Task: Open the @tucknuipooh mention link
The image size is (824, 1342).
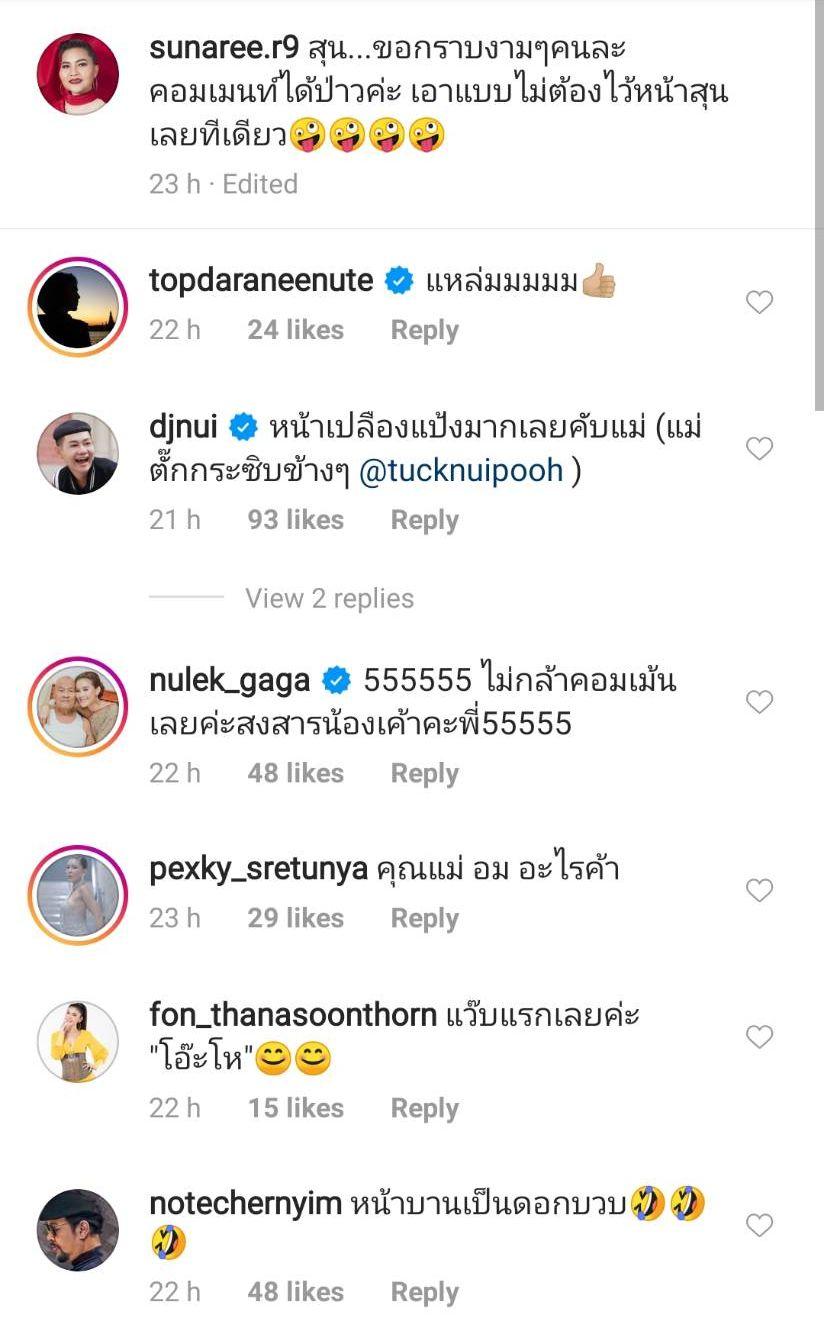Action: tap(461, 472)
